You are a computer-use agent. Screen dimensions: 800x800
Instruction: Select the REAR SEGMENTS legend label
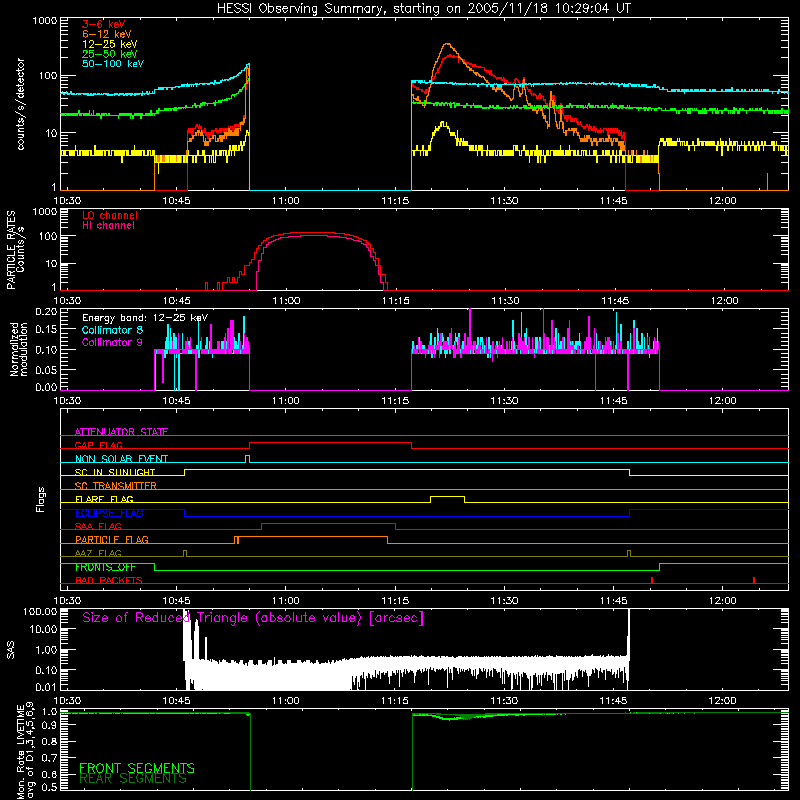click(133, 779)
